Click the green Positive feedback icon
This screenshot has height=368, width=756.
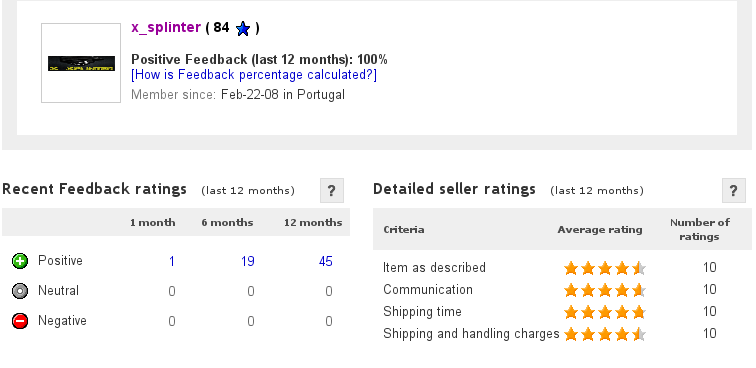pos(20,261)
